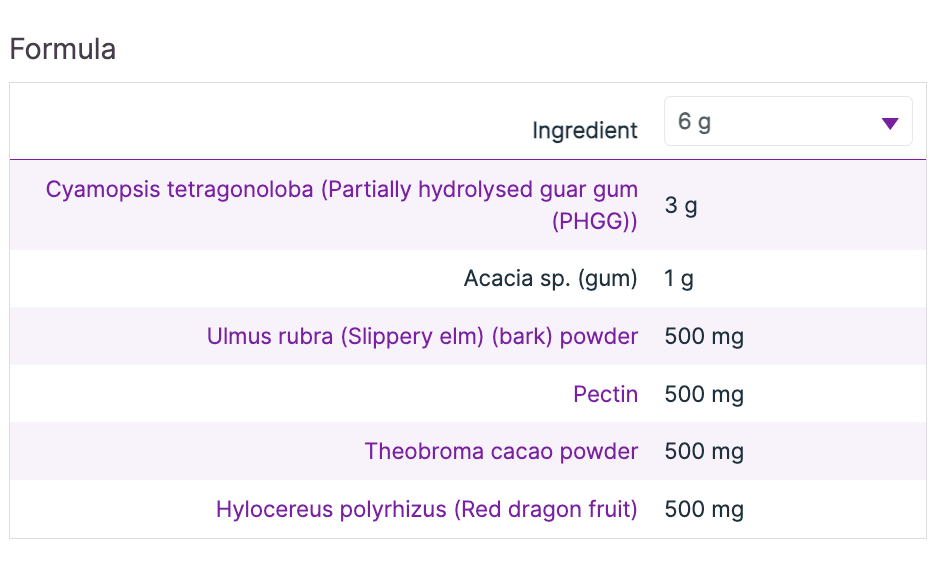The height and width of the screenshot is (582, 940).
Task: Open the Theobroma cacao powder link
Action: (501, 451)
